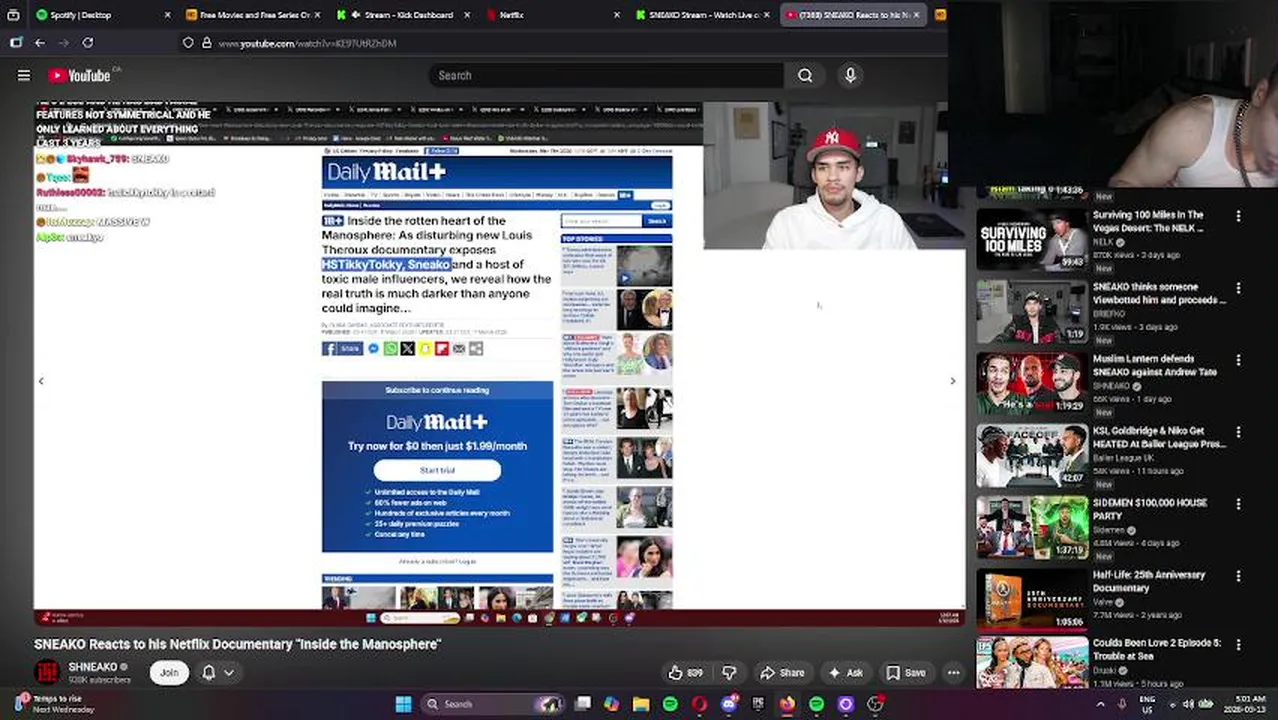Open options for SNEAKO Viewbotted video
This screenshot has height=720, width=1278.
click(1238, 288)
